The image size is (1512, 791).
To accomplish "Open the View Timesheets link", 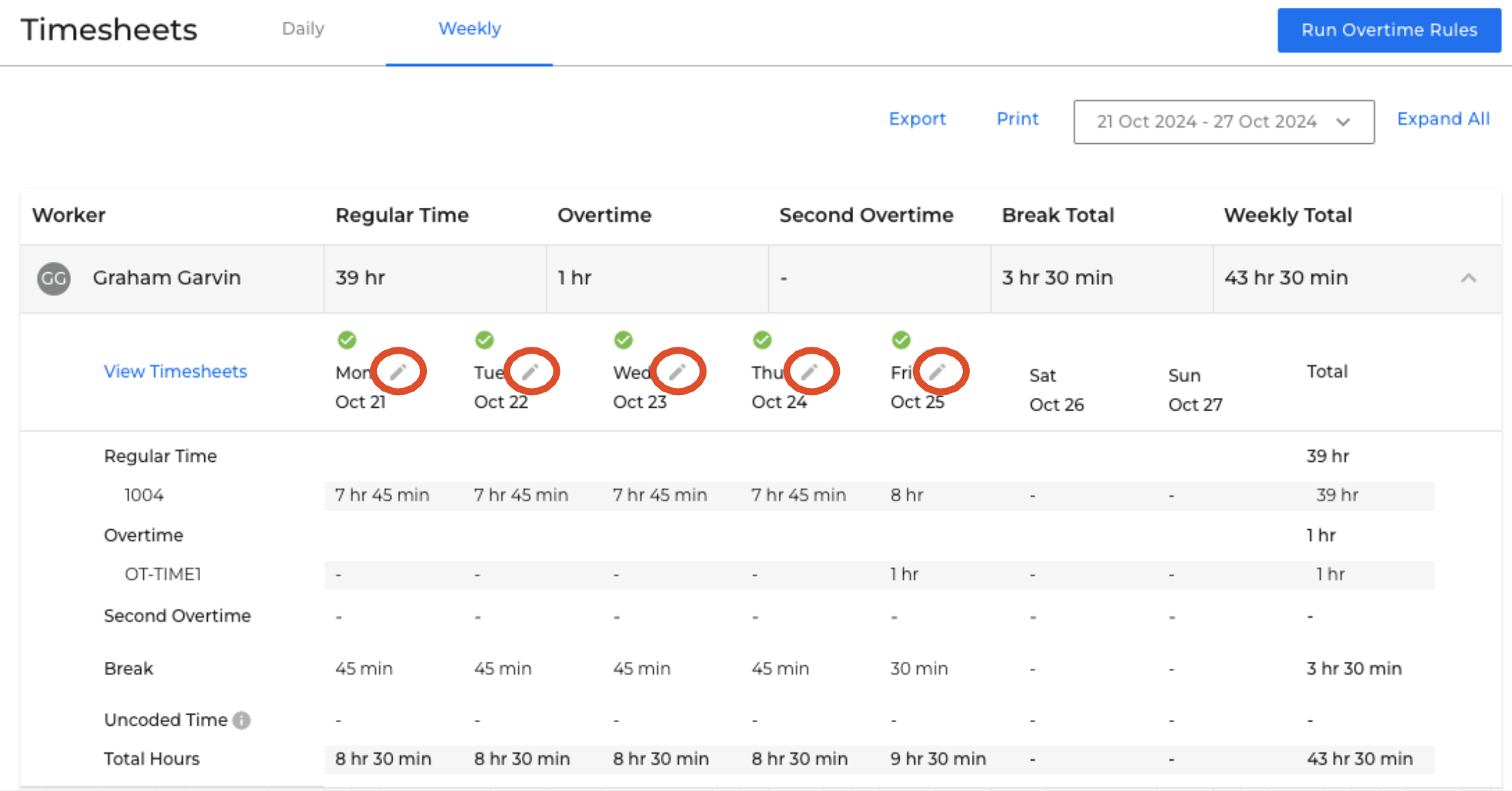I will 176,371.
